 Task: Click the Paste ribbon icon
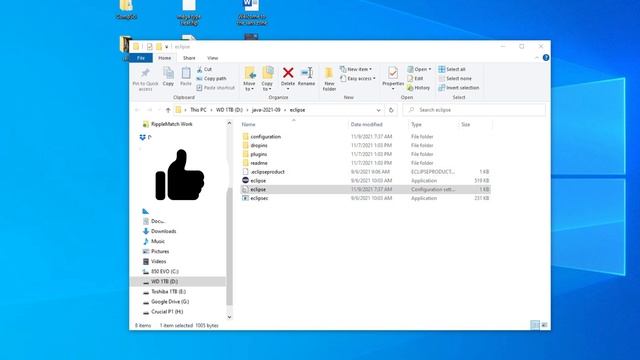pos(186,77)
